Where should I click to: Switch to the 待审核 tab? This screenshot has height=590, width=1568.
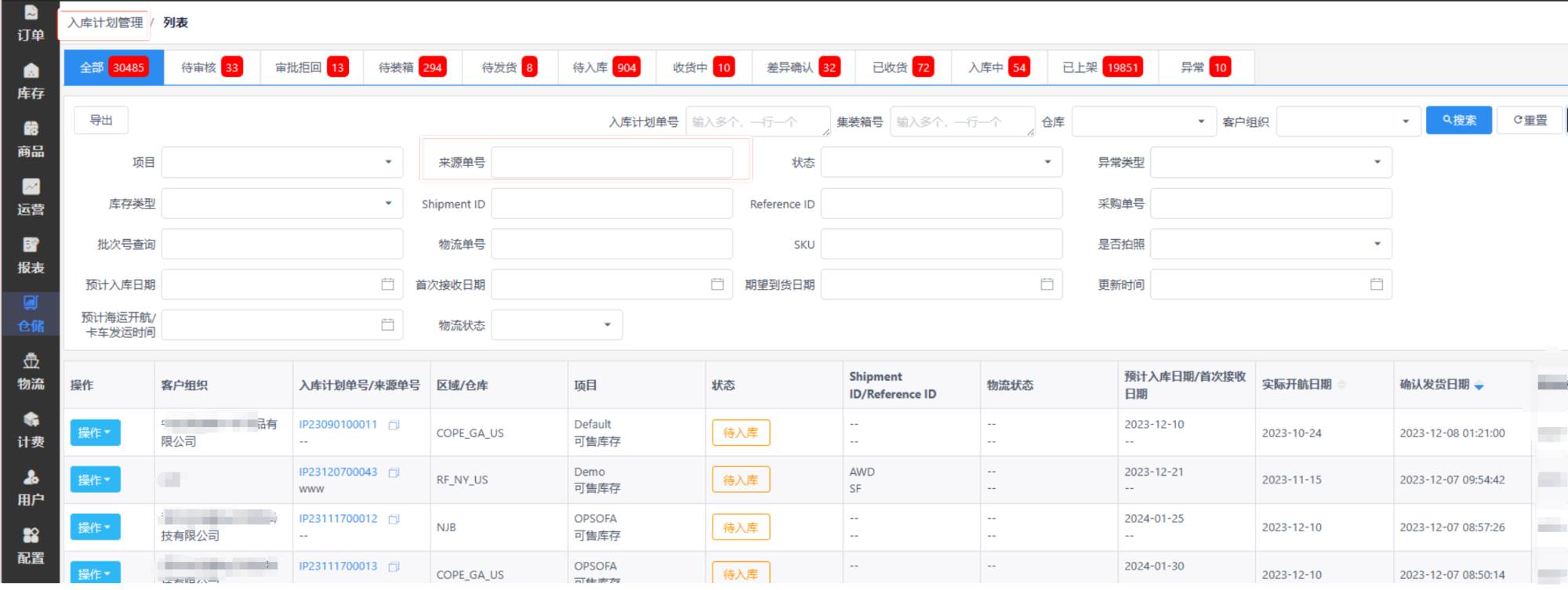click(211, 67)
